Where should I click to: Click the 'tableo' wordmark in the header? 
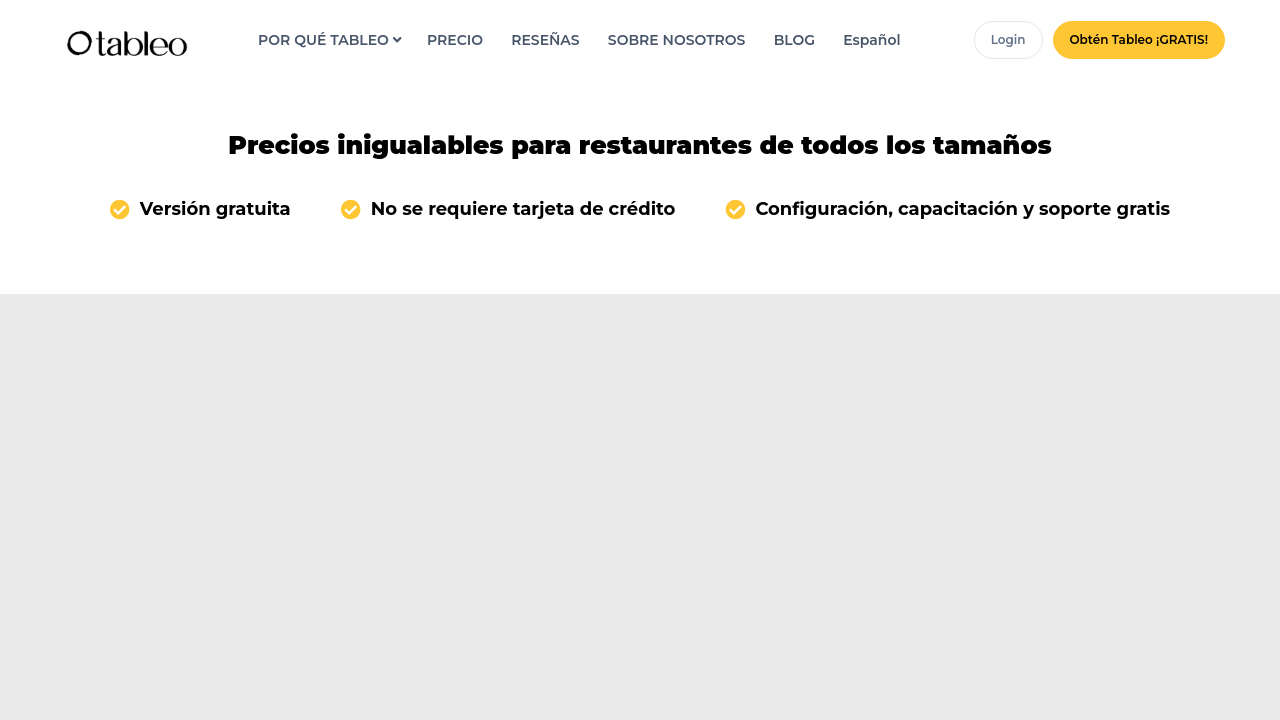click(x=141, y=43)
